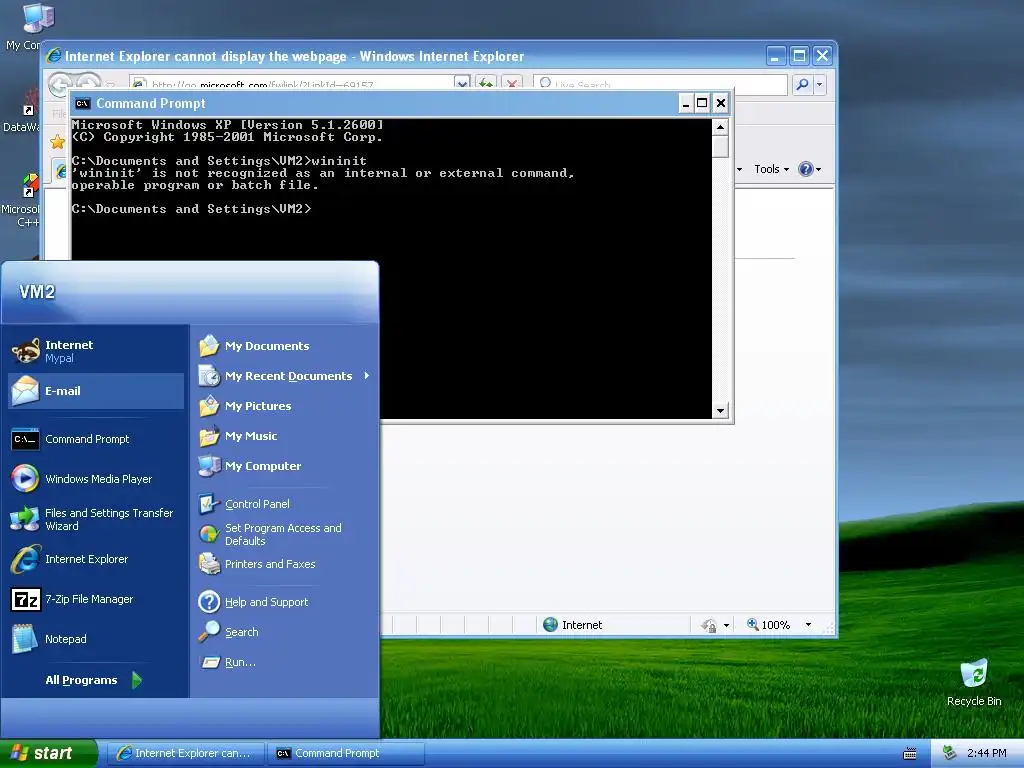Launch Command Prompt from Start menu list
This screenshot has height=768, width=1024.
95,439
